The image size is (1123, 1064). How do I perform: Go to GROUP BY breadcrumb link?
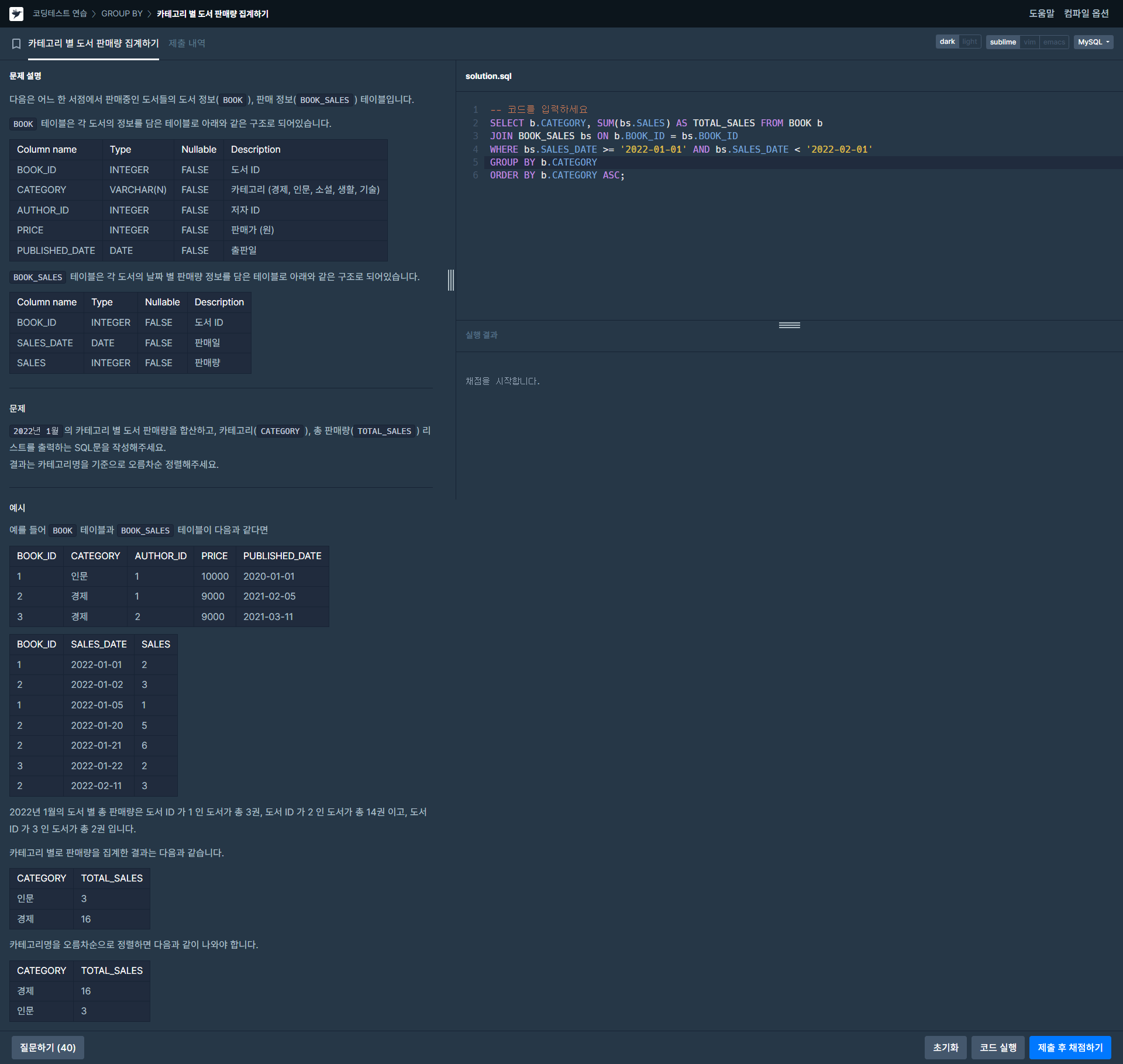[122, 13]
